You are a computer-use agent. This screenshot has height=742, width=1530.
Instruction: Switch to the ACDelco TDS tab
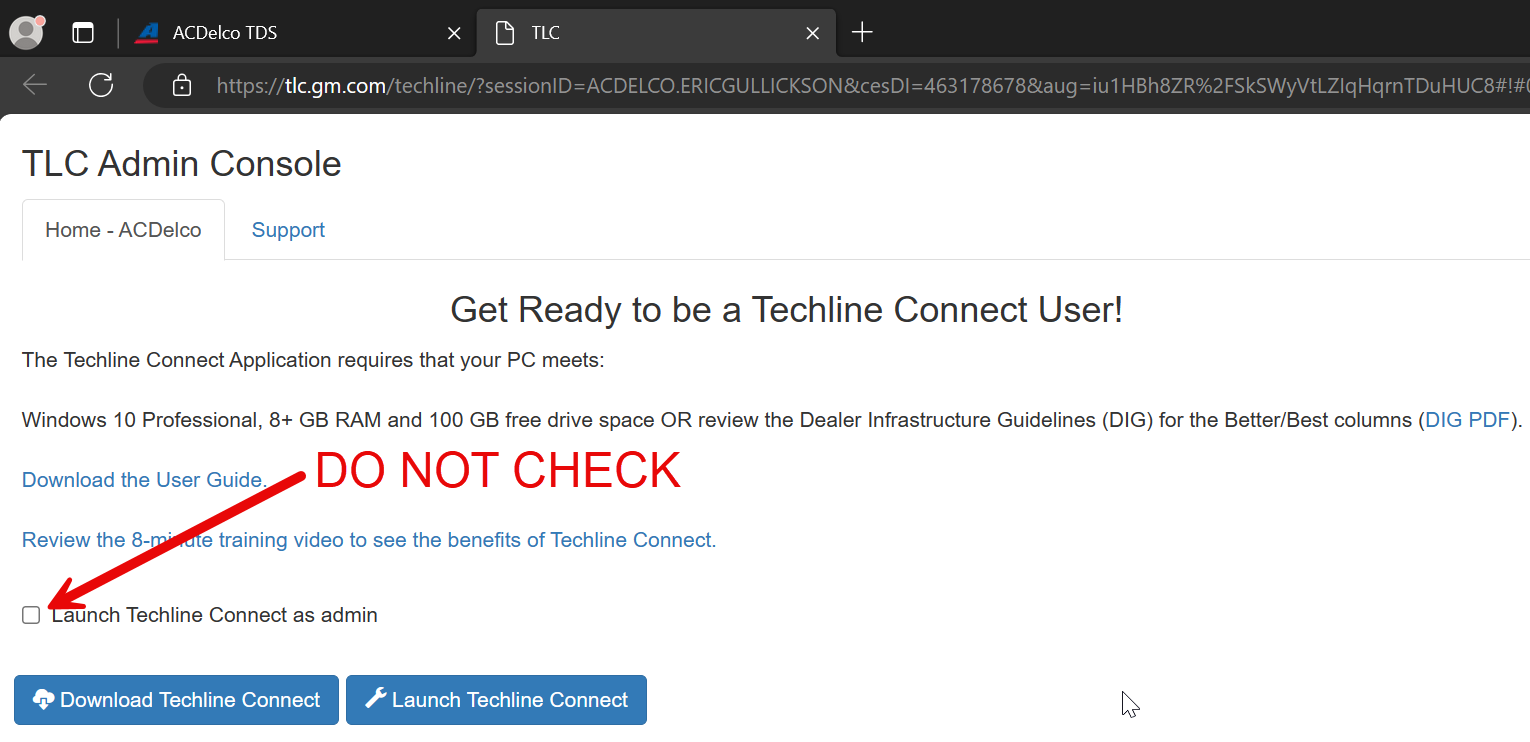click(x=298, y=33)
